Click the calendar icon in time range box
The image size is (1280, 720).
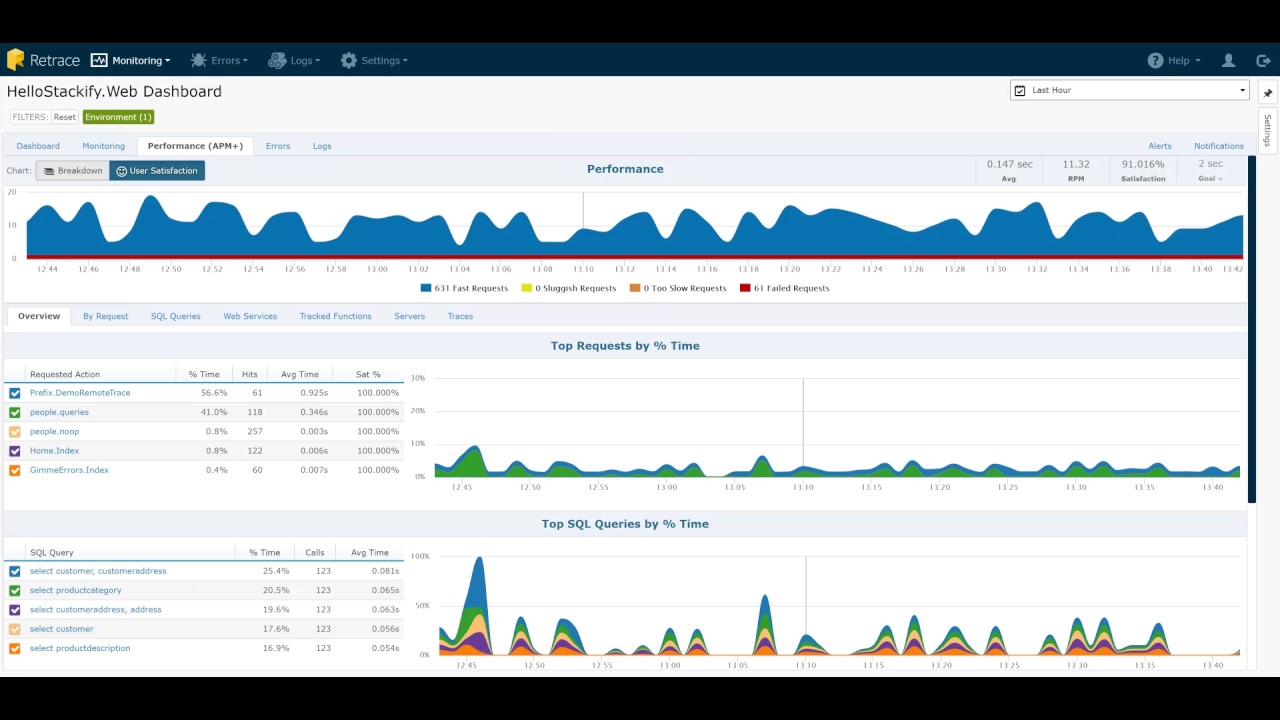pos(1020,90)
